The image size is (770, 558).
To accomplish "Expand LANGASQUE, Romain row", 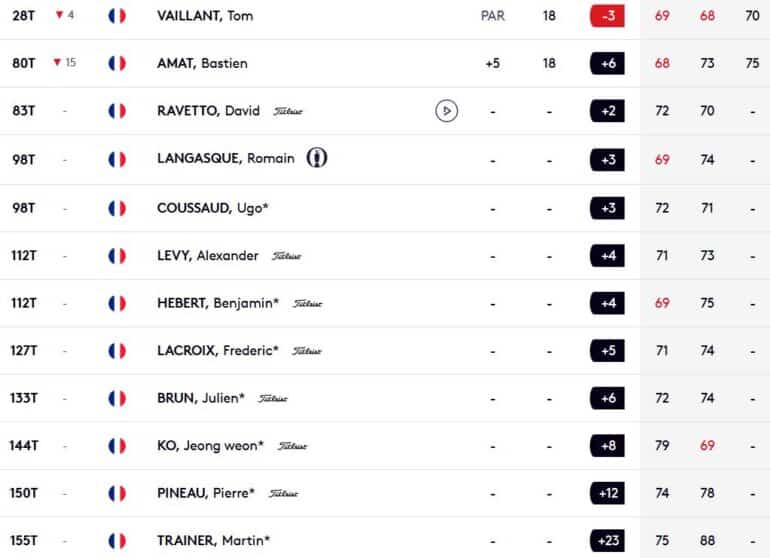I will 385,160.
